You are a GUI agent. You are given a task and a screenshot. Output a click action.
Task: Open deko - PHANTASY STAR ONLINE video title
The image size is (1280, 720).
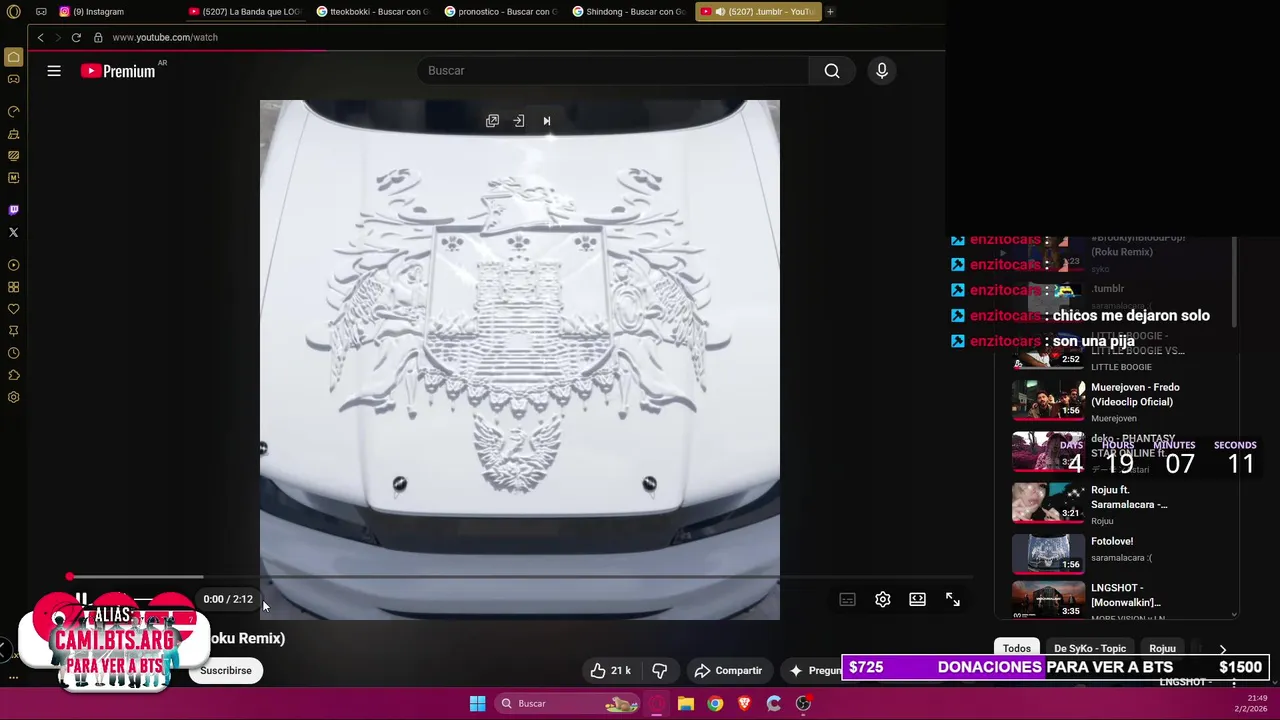tap(1133, 446)
